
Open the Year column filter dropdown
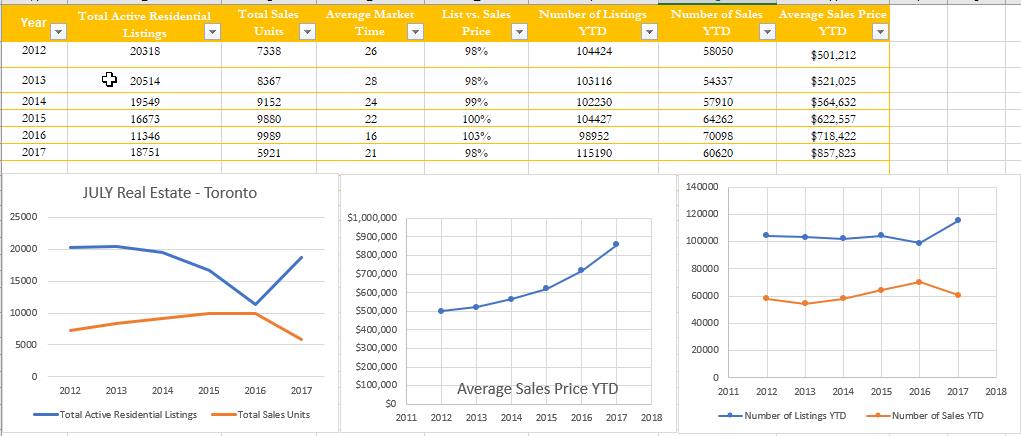[57, 33]
